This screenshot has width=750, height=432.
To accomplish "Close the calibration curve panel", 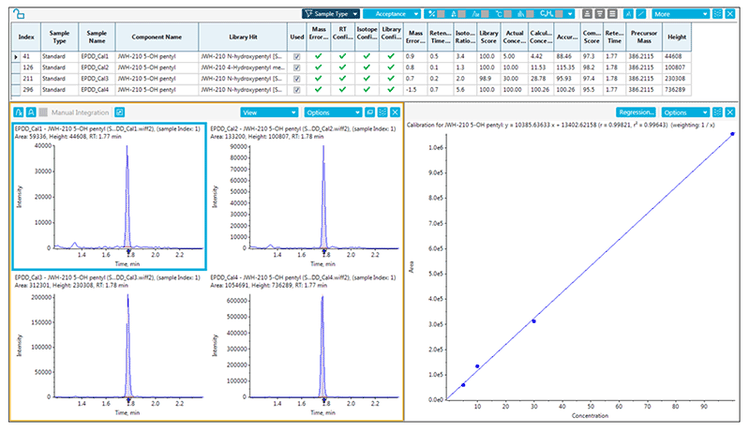I will pyautogui.click(x=731, y=112).
